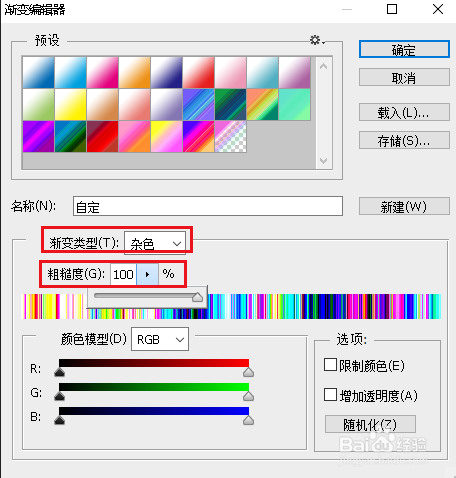Click the preset list scroll-up arrow
This screenshot has height=478, width=456.
323,66
